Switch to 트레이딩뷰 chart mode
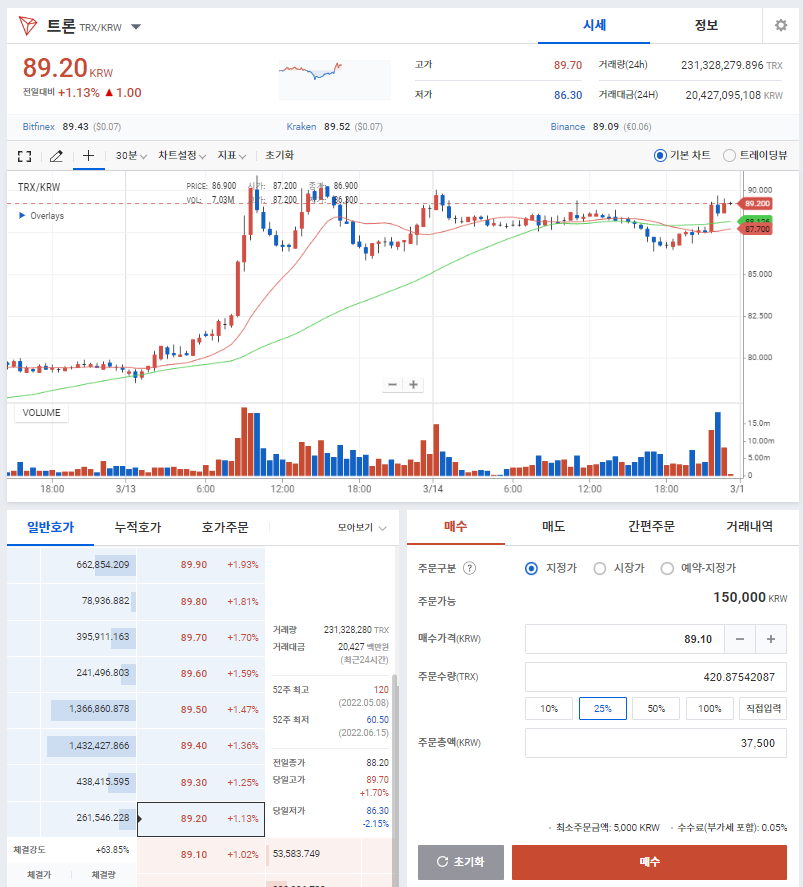 point(730,155)
